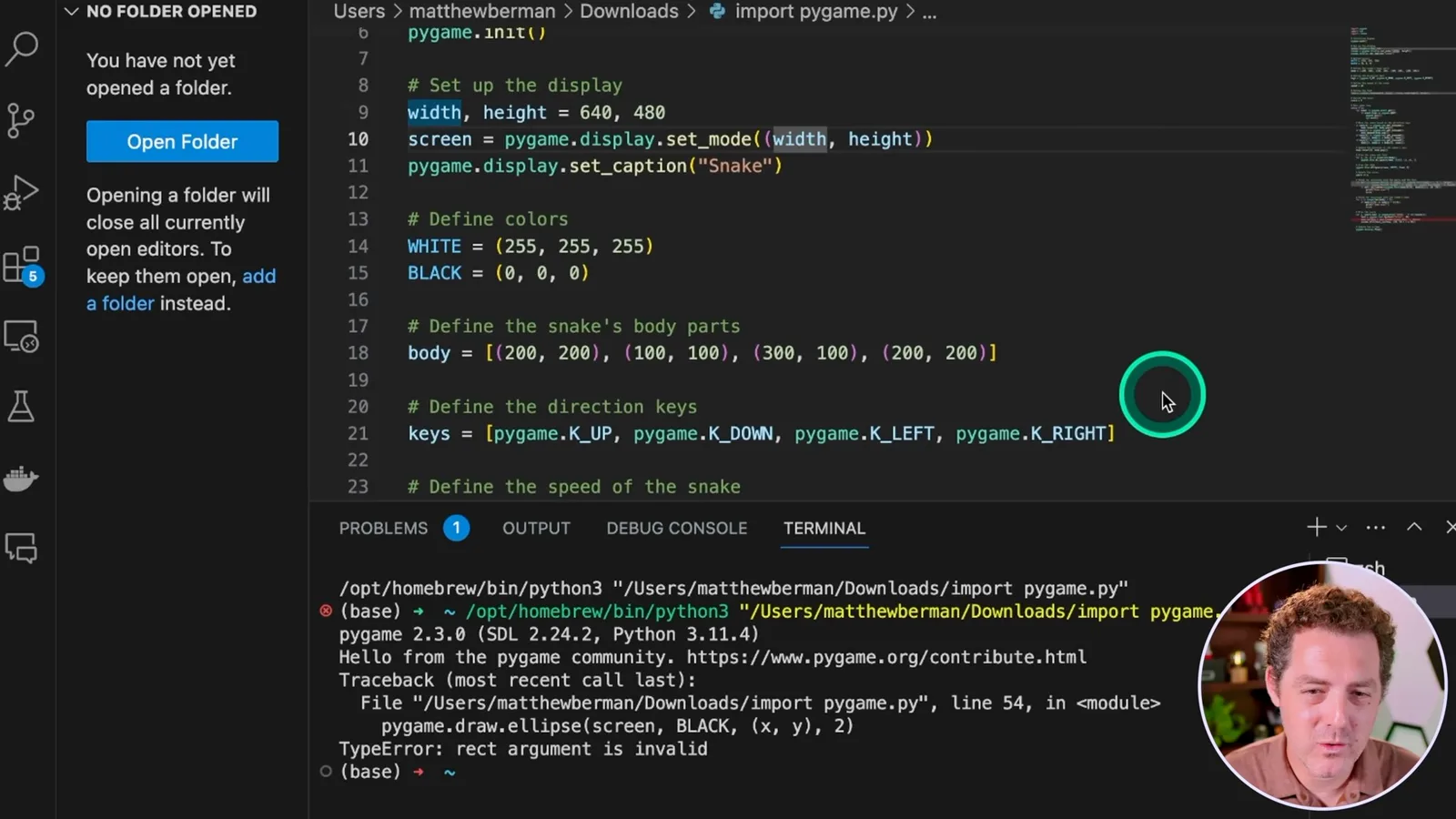
Task: Click the WHITE variable on line 14
Action: tap(434, 246)
